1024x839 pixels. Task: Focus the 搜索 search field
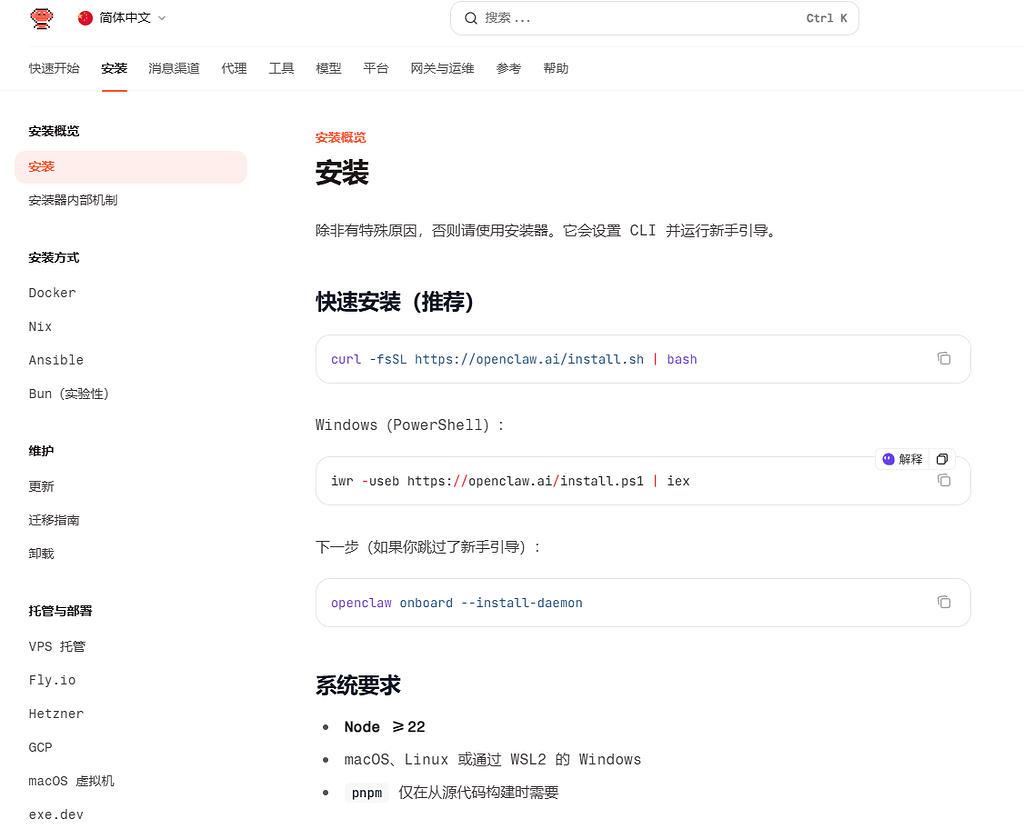point(654,18)
